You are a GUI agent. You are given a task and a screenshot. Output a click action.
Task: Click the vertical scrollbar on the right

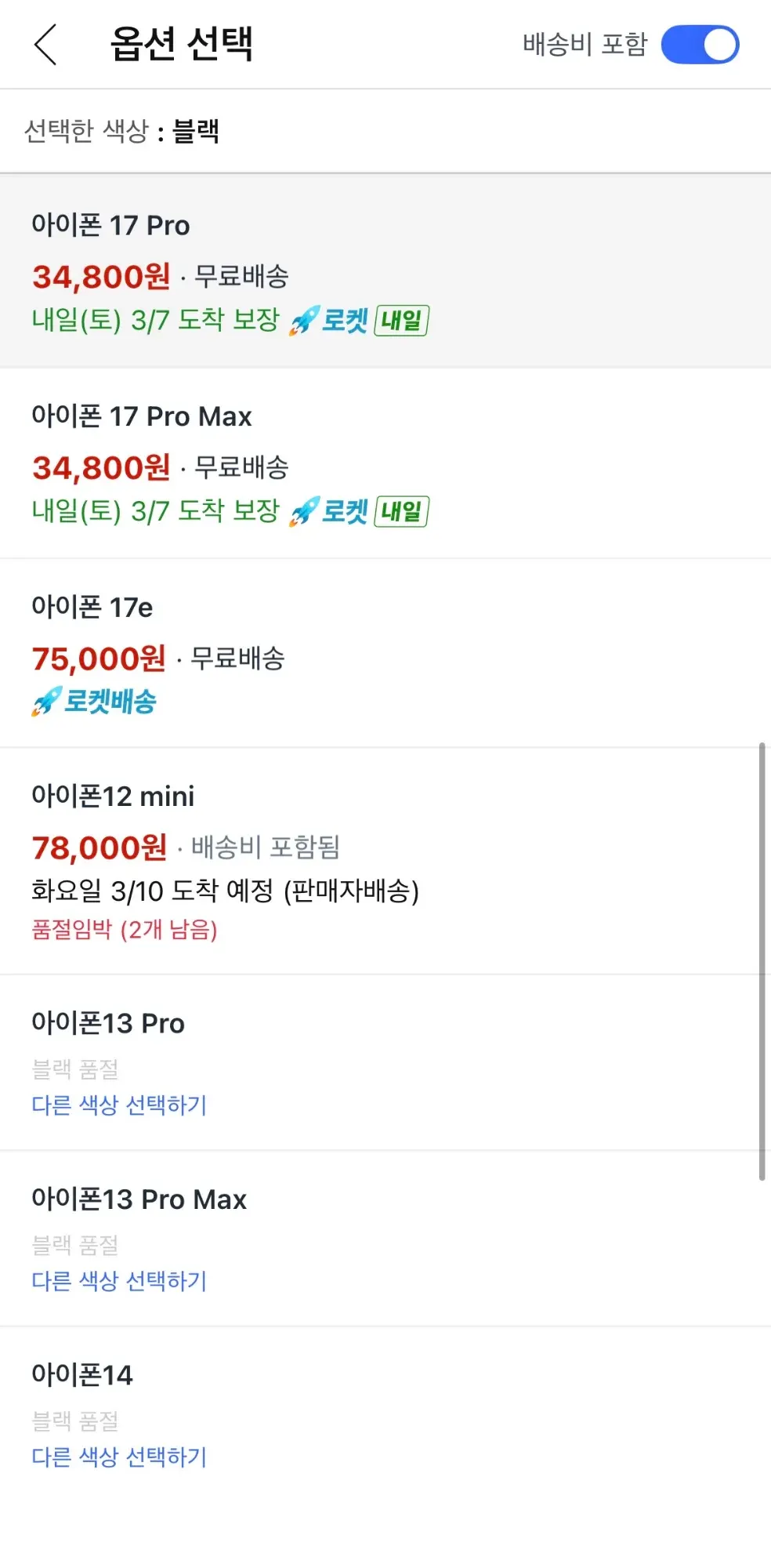762,960
